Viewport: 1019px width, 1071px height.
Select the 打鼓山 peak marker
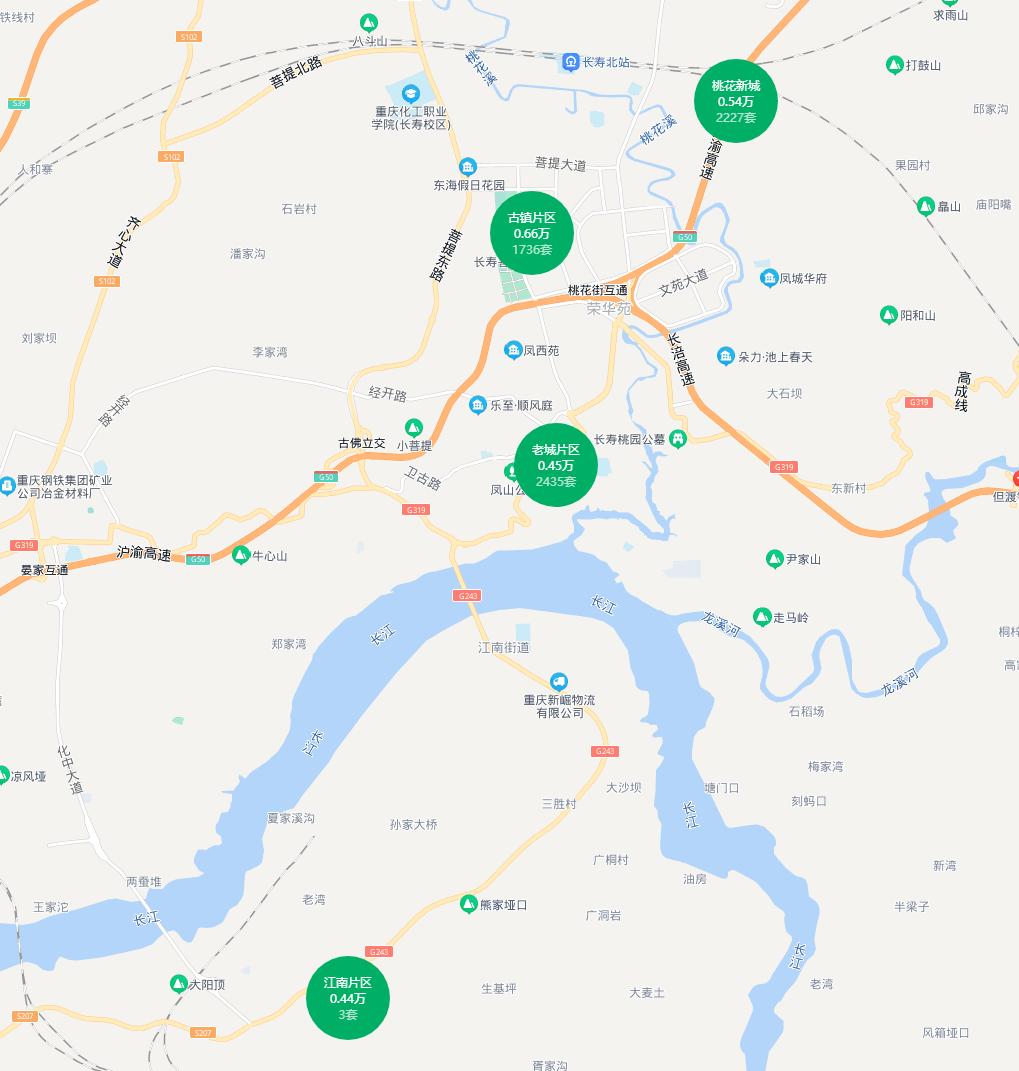click(895, 65)
